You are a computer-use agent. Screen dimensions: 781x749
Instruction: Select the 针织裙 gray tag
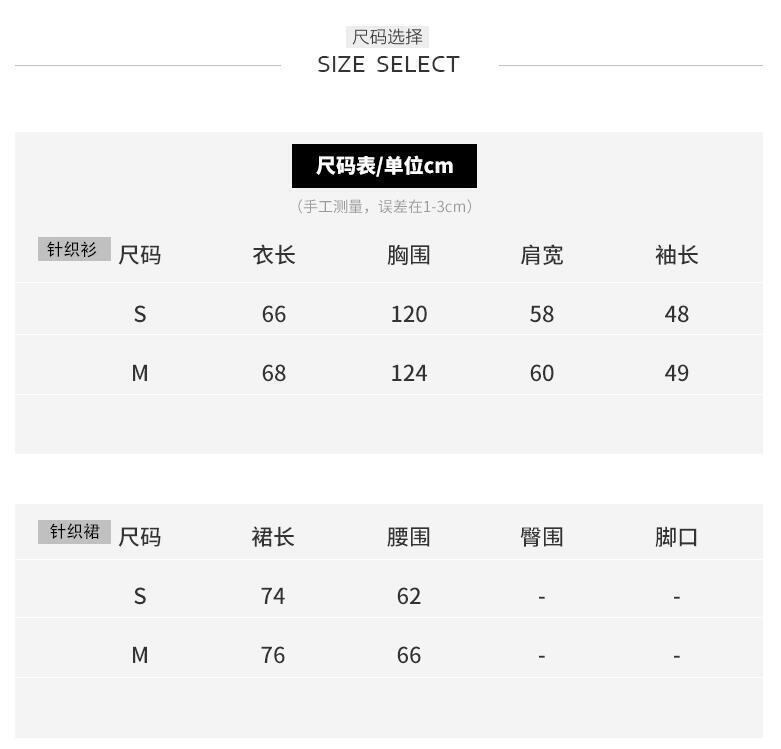pos(74,531)
